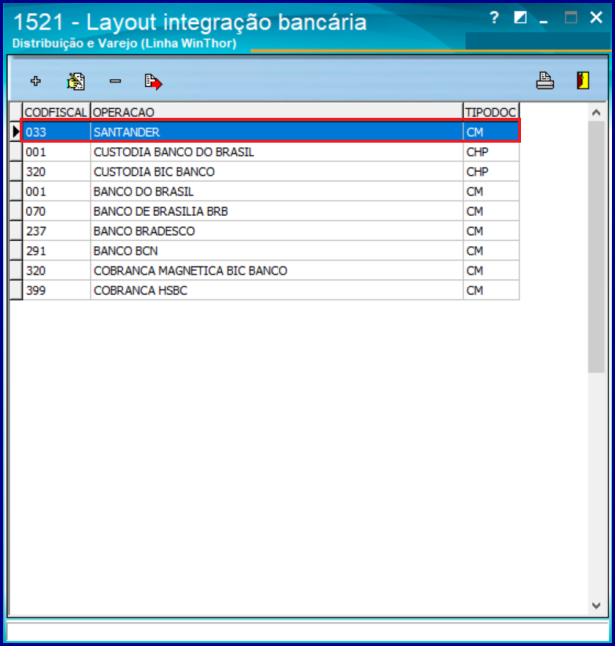Click the CM cell of SANTANDER row
This screenshot has height=646, width=615.
pyautogui.click(x=491, y=132)
